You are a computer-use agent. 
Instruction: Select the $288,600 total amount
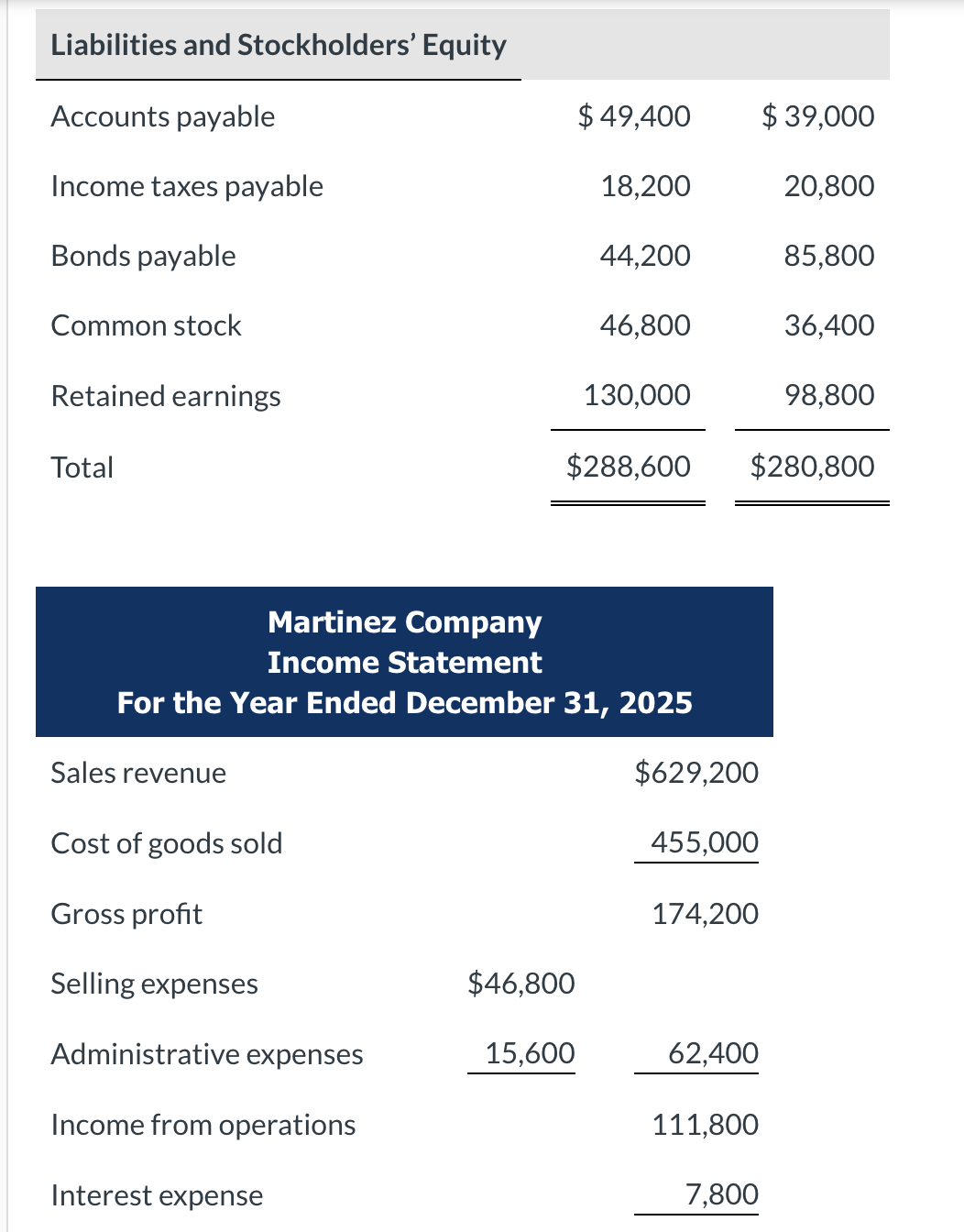[x=628, y=467]
